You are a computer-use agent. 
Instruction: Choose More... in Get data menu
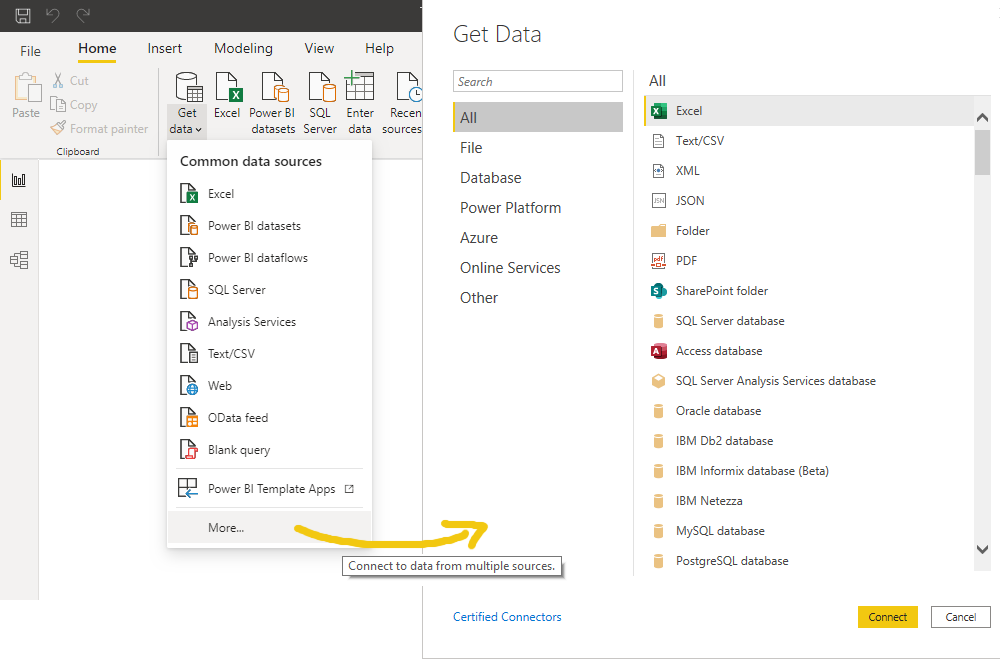226,528
